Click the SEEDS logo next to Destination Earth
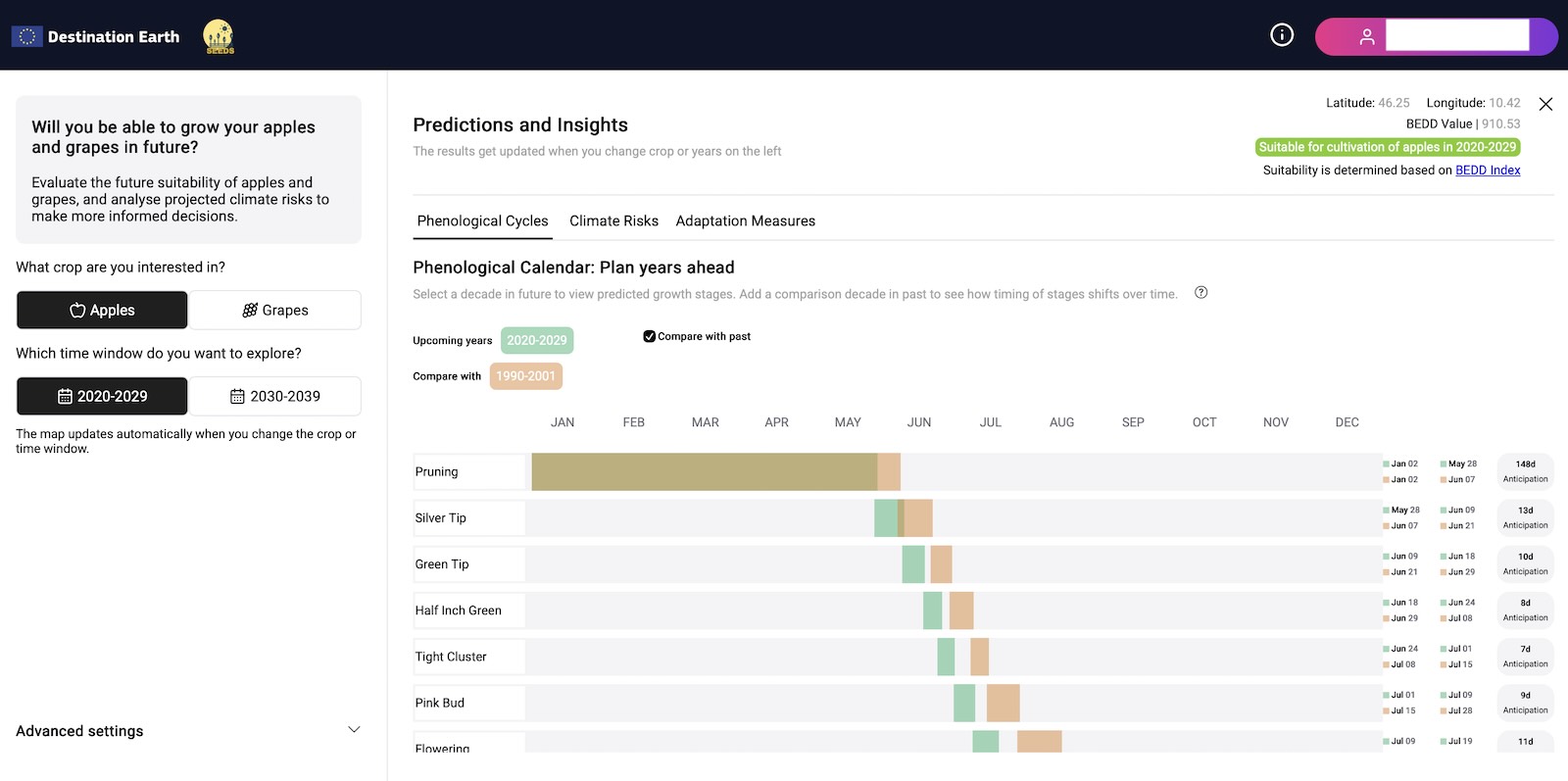This screenshot has width=1568, height=781. (216, 35)
